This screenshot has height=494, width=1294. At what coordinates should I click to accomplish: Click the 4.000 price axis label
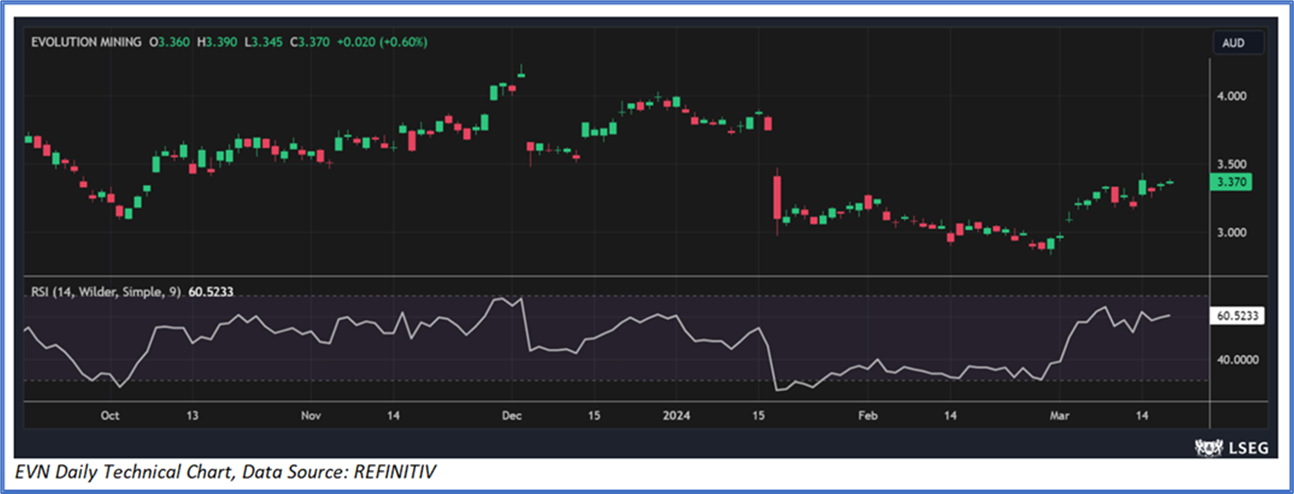tap(1231, 96)
